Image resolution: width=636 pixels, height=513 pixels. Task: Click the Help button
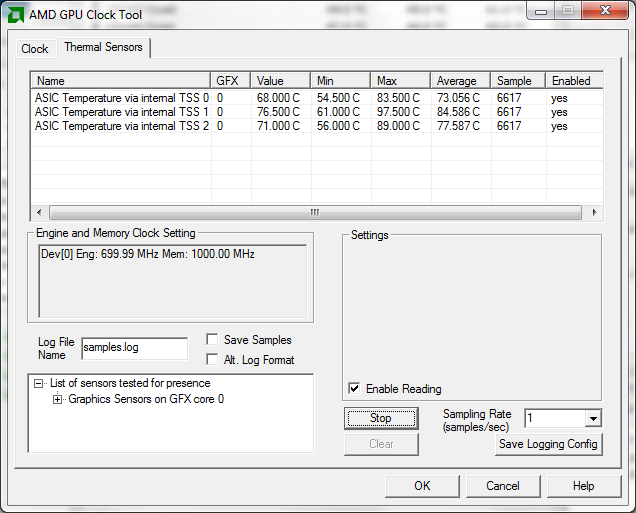tap(584, 486)
